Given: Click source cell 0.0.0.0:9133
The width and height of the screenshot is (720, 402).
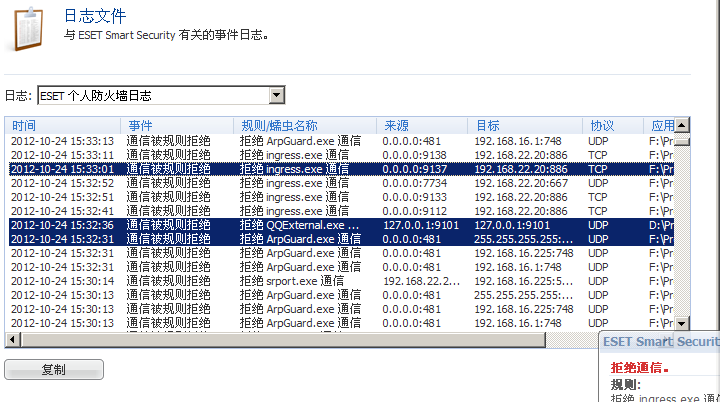Looking at the screenshot, I should (x=414, y=197).
